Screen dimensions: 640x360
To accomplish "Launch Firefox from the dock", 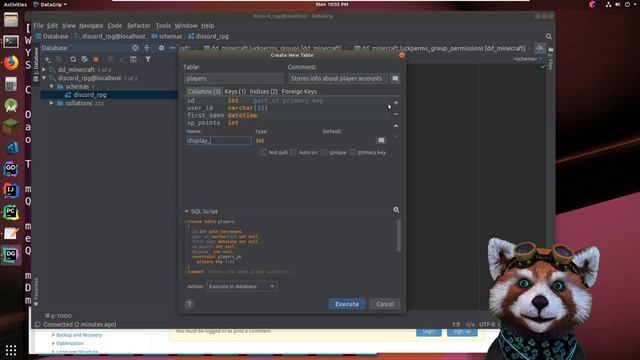I will click(x=11, y=62).
